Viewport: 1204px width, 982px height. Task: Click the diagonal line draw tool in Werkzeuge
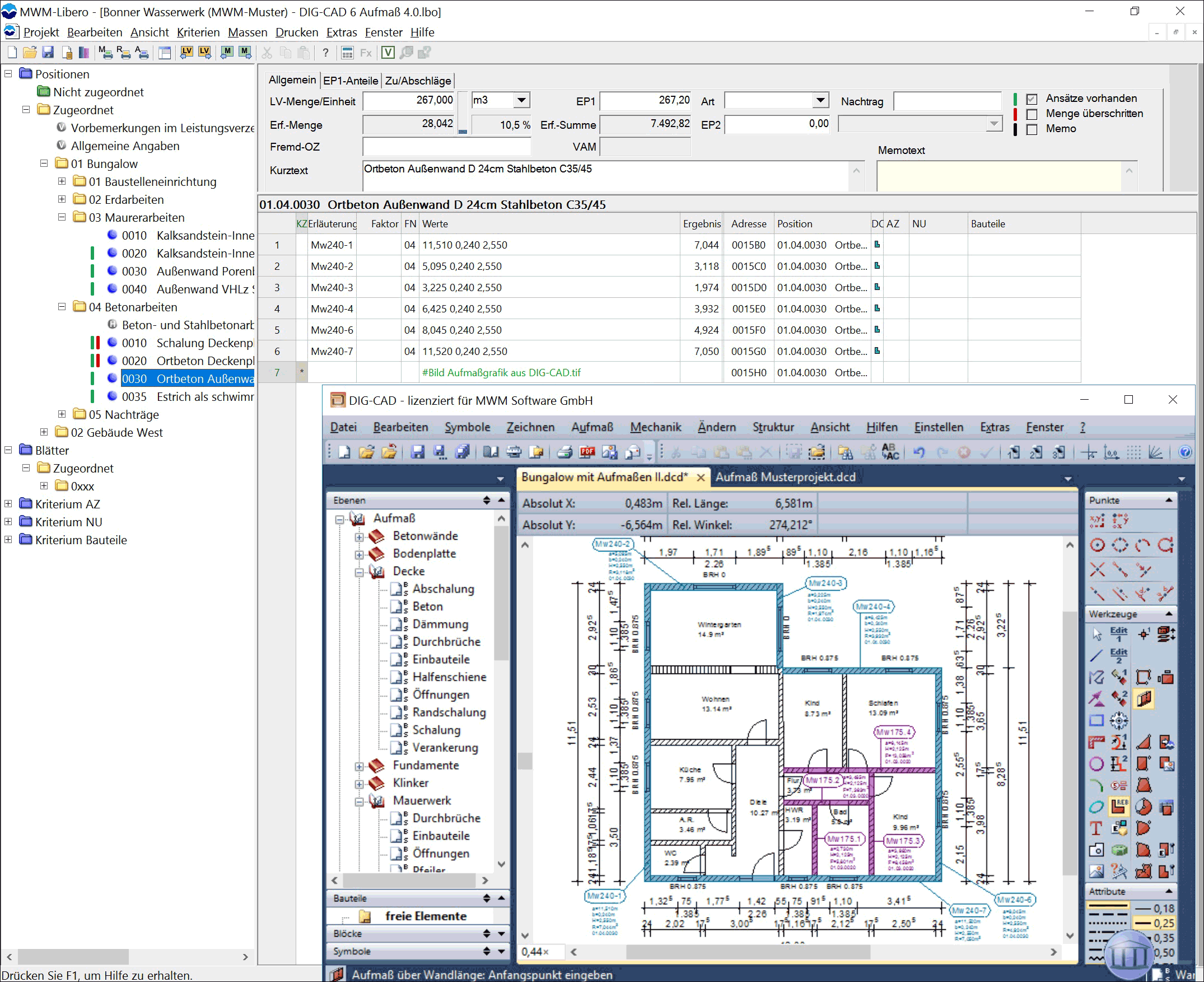pyautogui.click(x=1096, y=656)
